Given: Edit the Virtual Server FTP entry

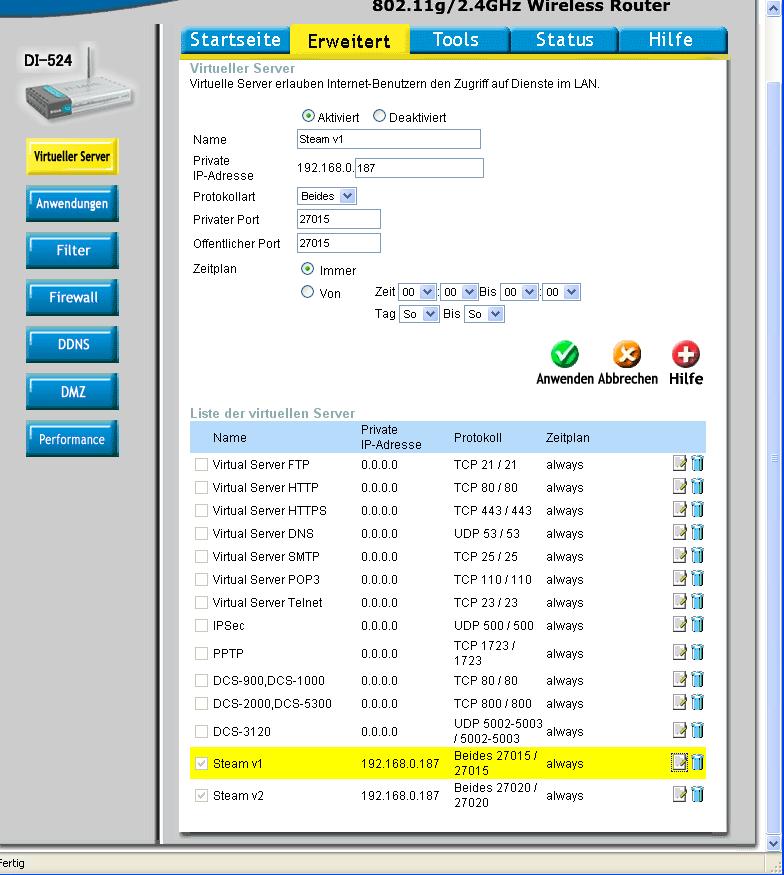Looking at the screenshot, I should 680,464.
